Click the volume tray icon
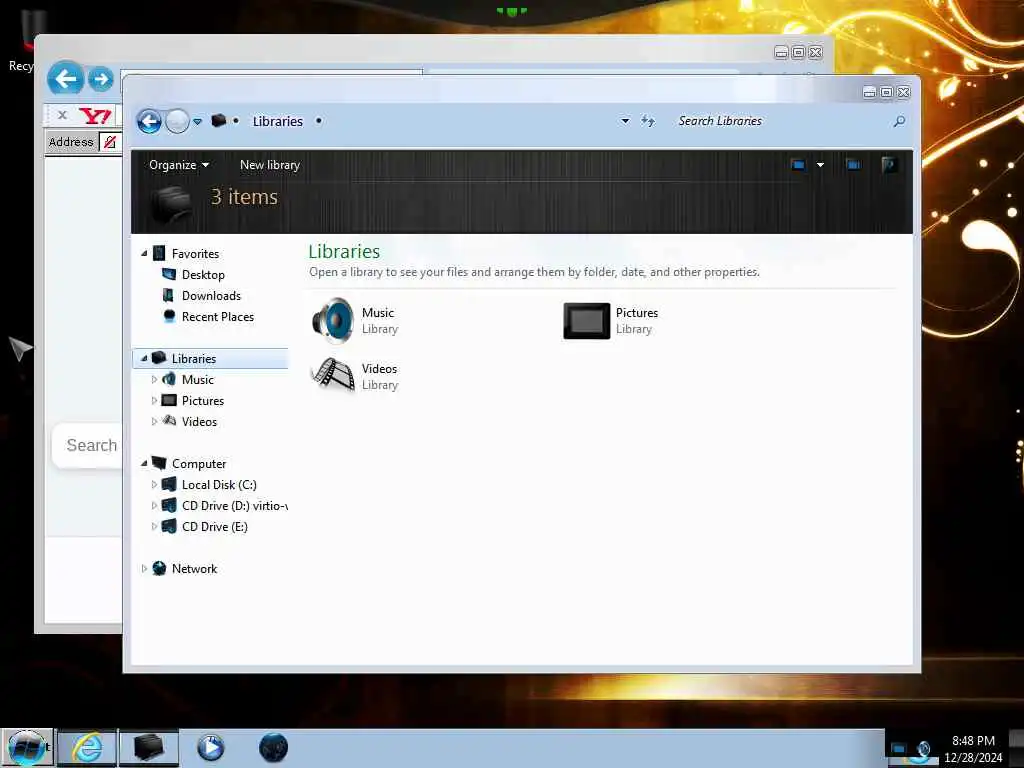Viewport: 1024px width, 768px height. click(923, 749)
